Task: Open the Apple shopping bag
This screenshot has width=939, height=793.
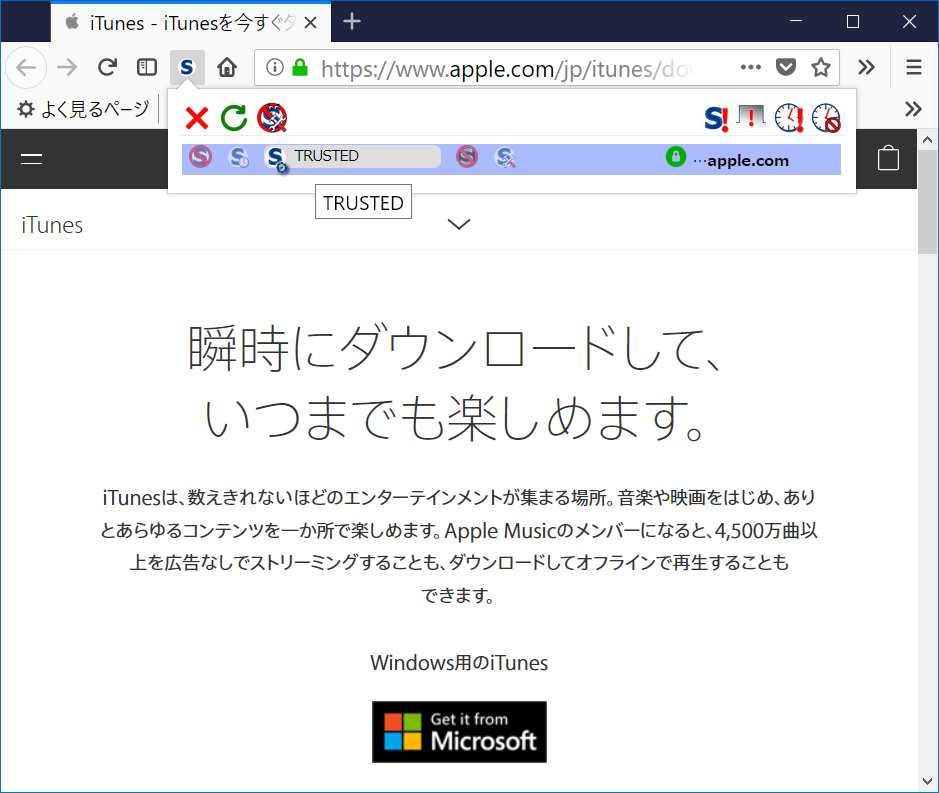Action: [x=888, y=158]
